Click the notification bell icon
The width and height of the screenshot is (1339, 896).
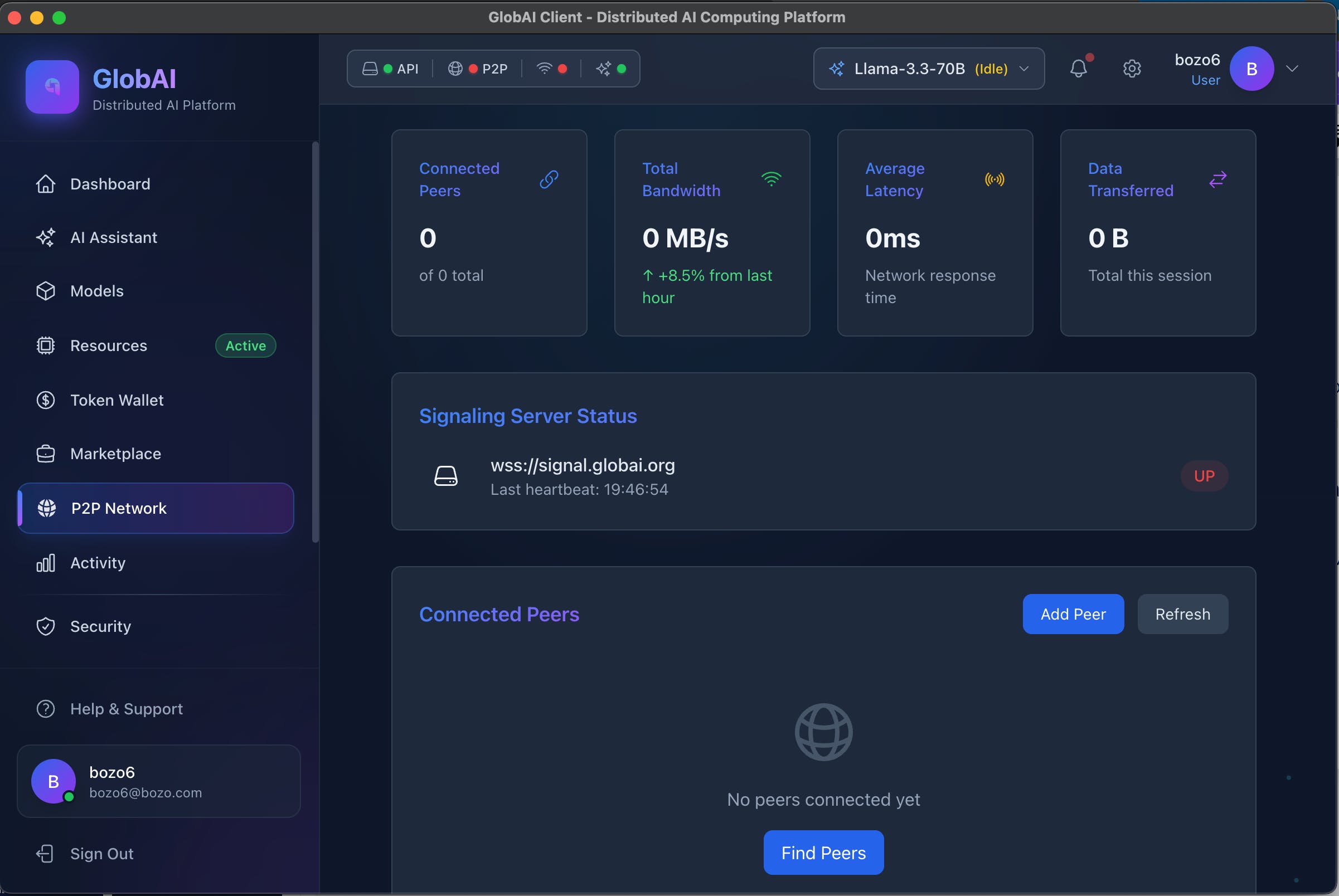pos(1078,69)
